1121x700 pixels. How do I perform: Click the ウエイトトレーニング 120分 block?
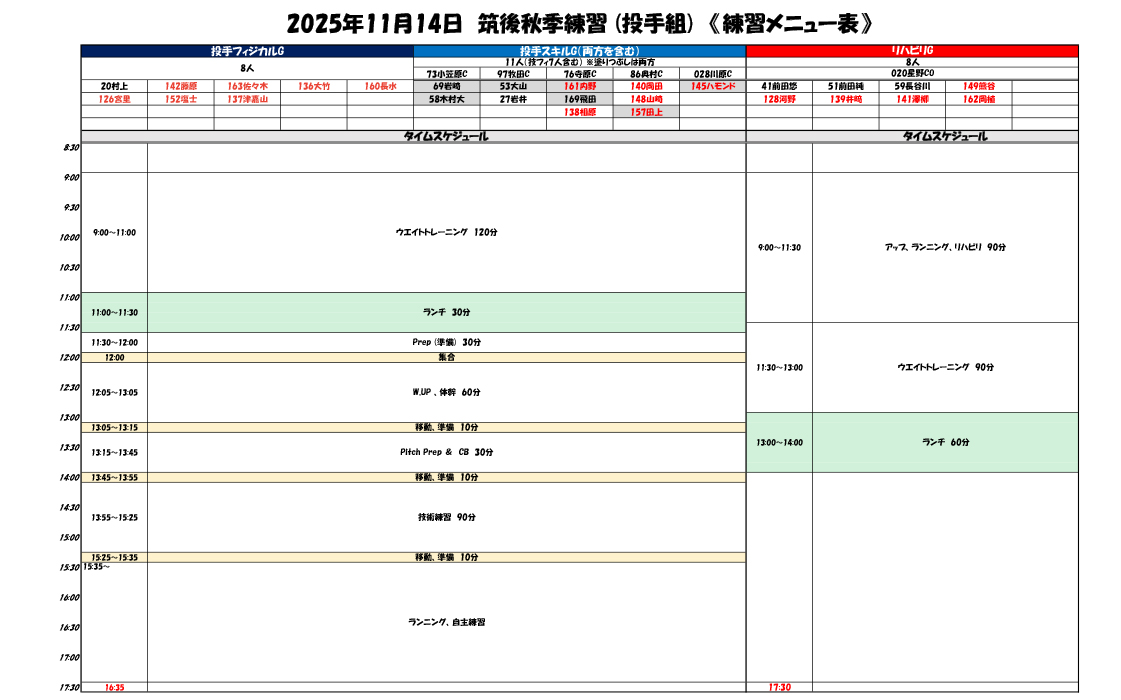(446, 232)
